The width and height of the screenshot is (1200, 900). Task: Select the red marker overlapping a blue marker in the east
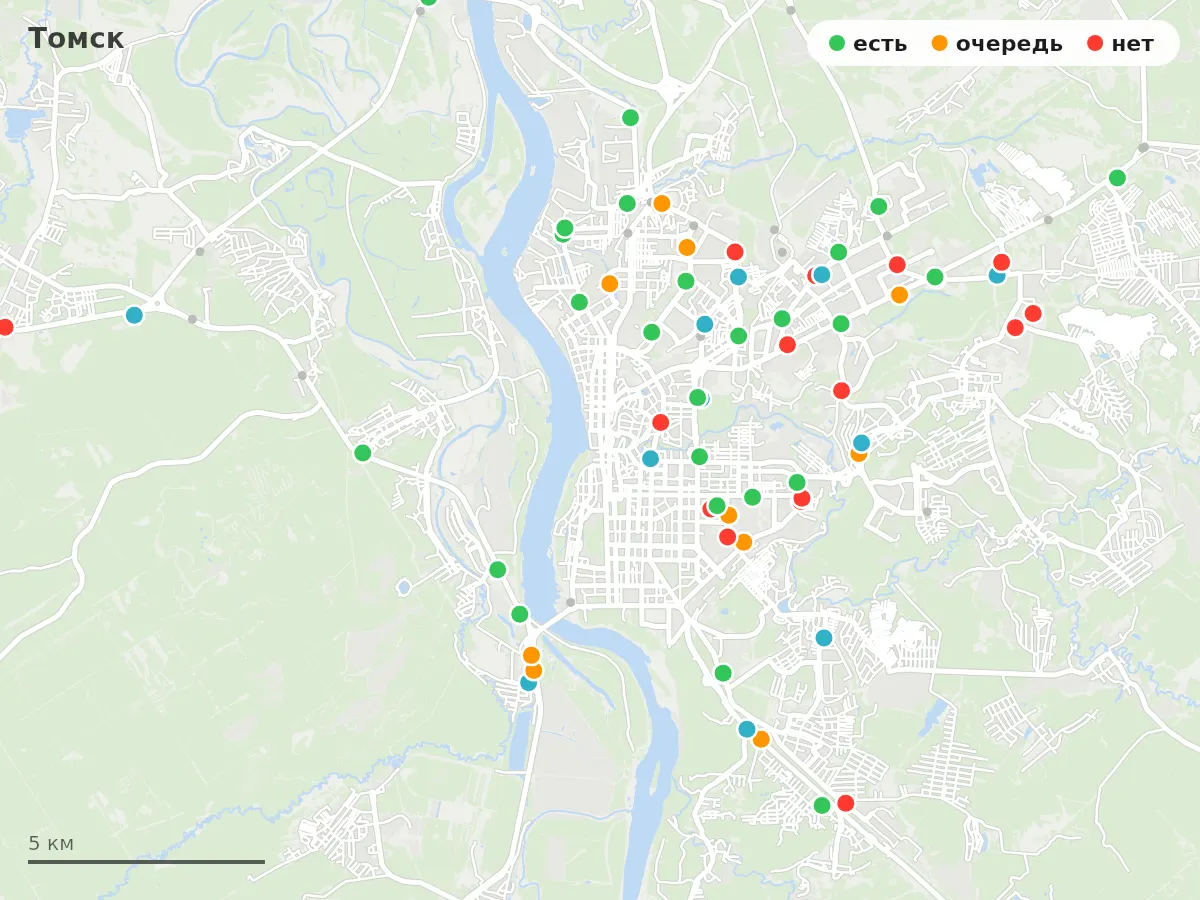point(1001,262)
